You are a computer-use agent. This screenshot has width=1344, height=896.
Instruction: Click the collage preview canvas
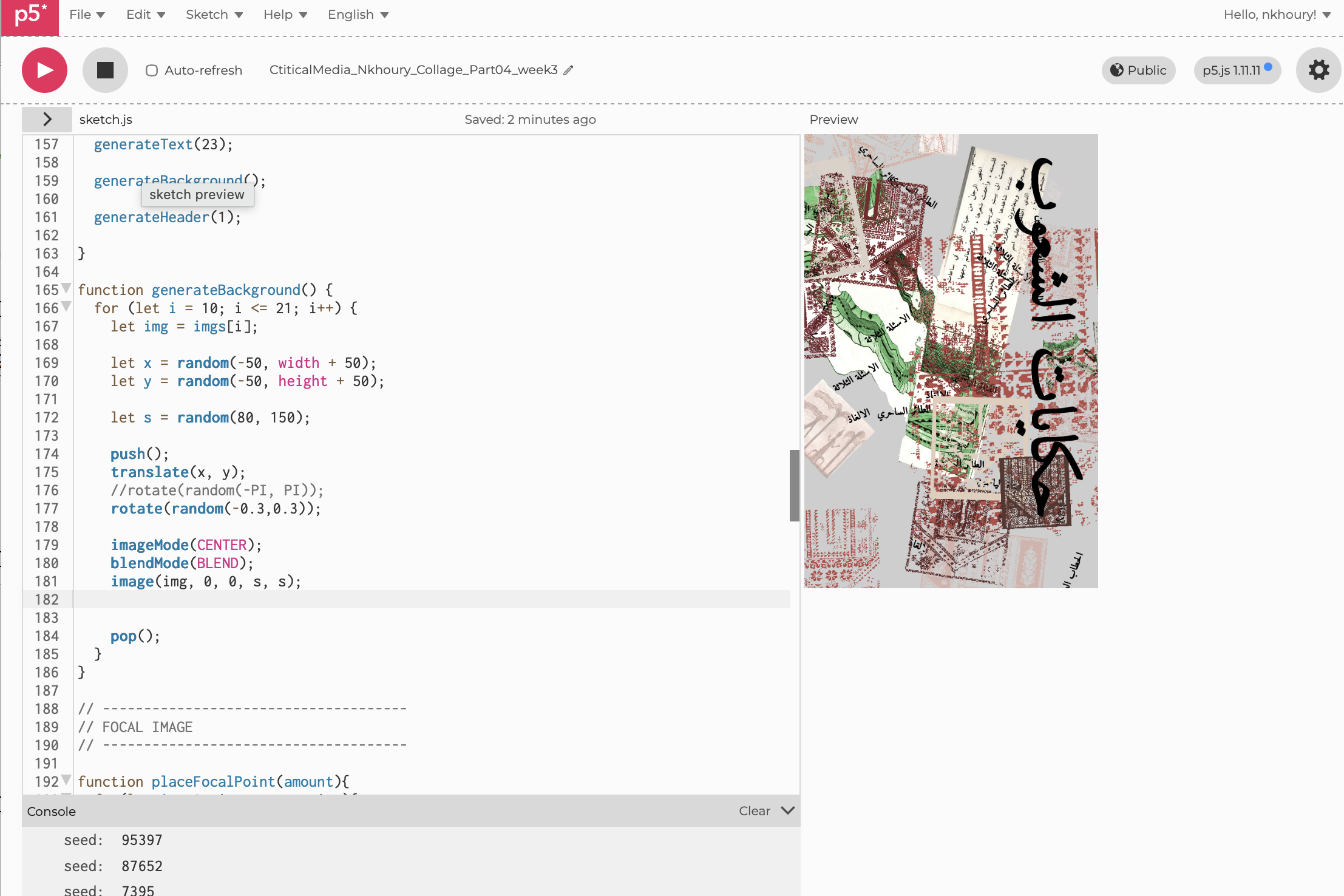pos(951,361)
